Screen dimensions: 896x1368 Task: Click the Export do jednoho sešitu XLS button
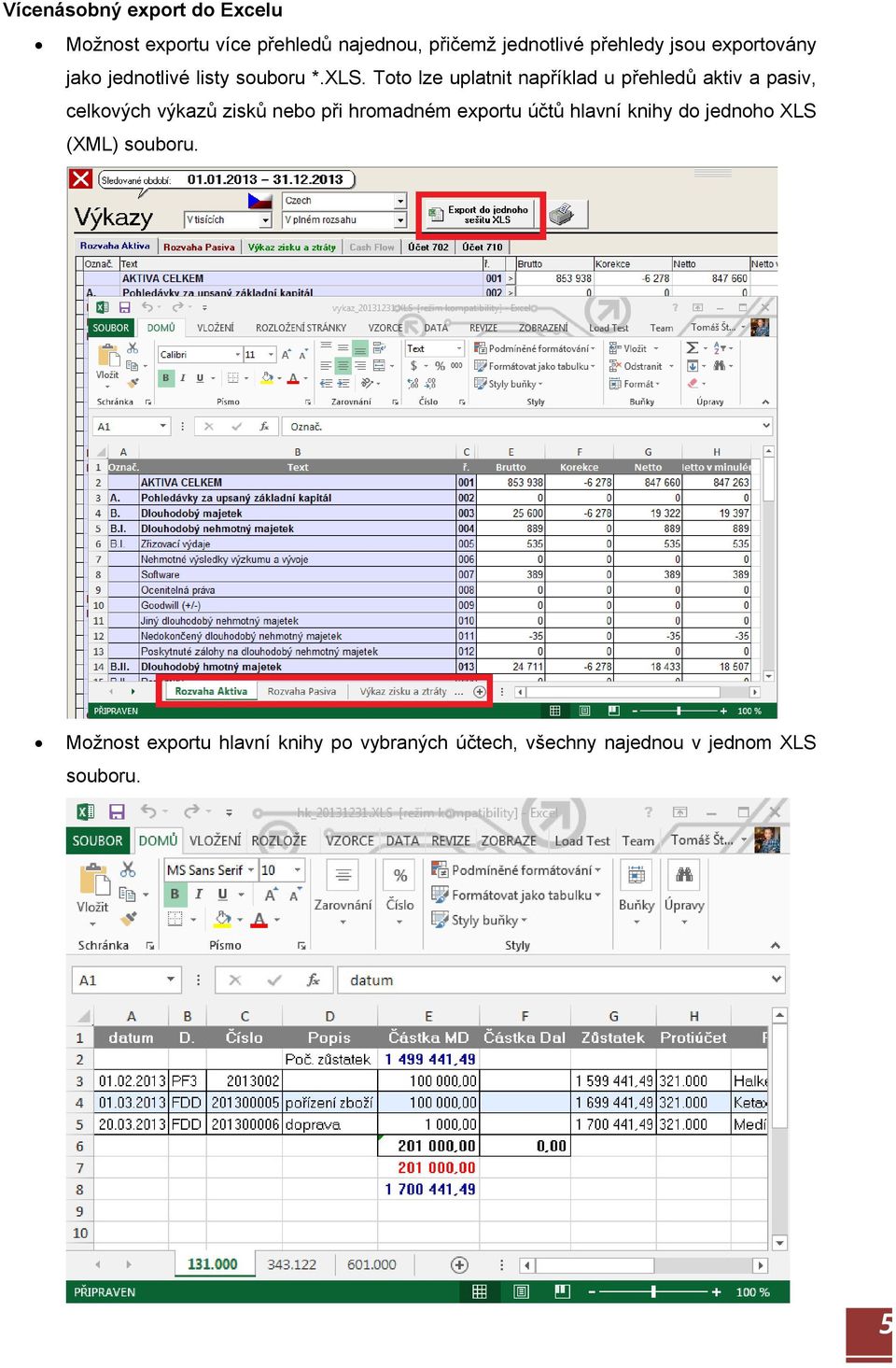[x=480, y=215]
